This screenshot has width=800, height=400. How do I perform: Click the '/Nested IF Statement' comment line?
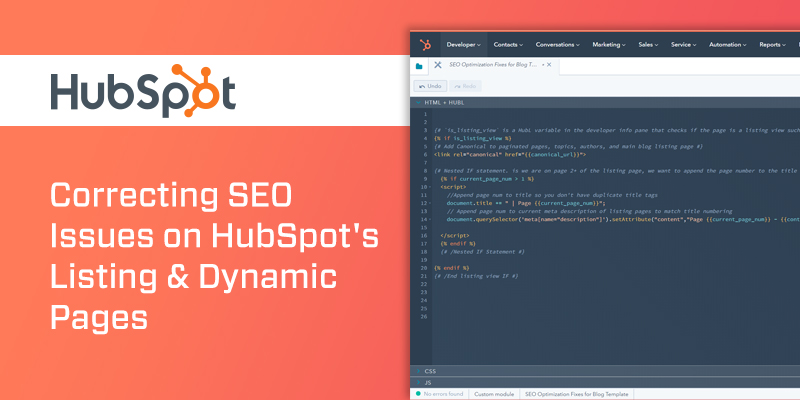point(482,252)
